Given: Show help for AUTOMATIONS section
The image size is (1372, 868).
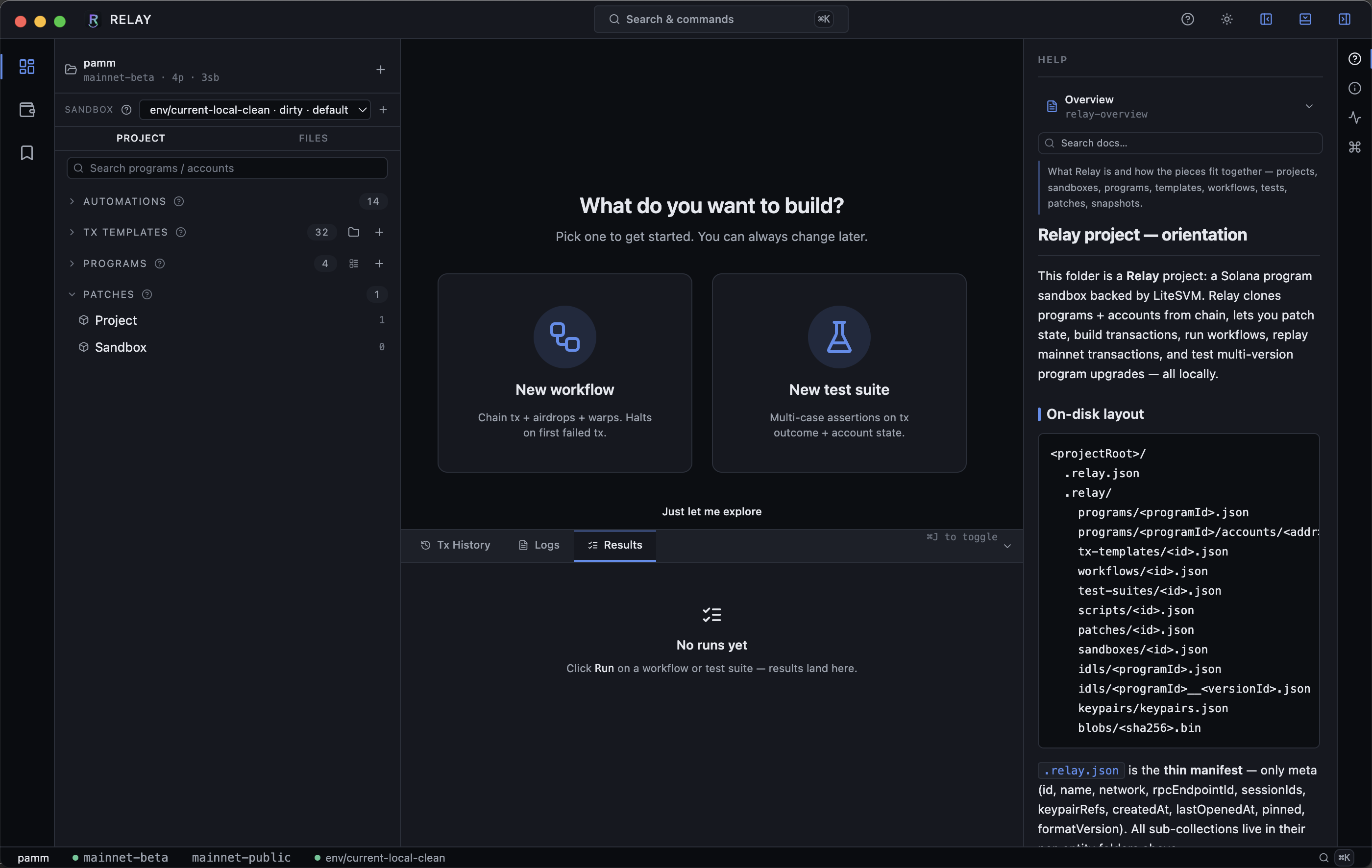Looking at the screenshot, I should (x=179, y=201).
